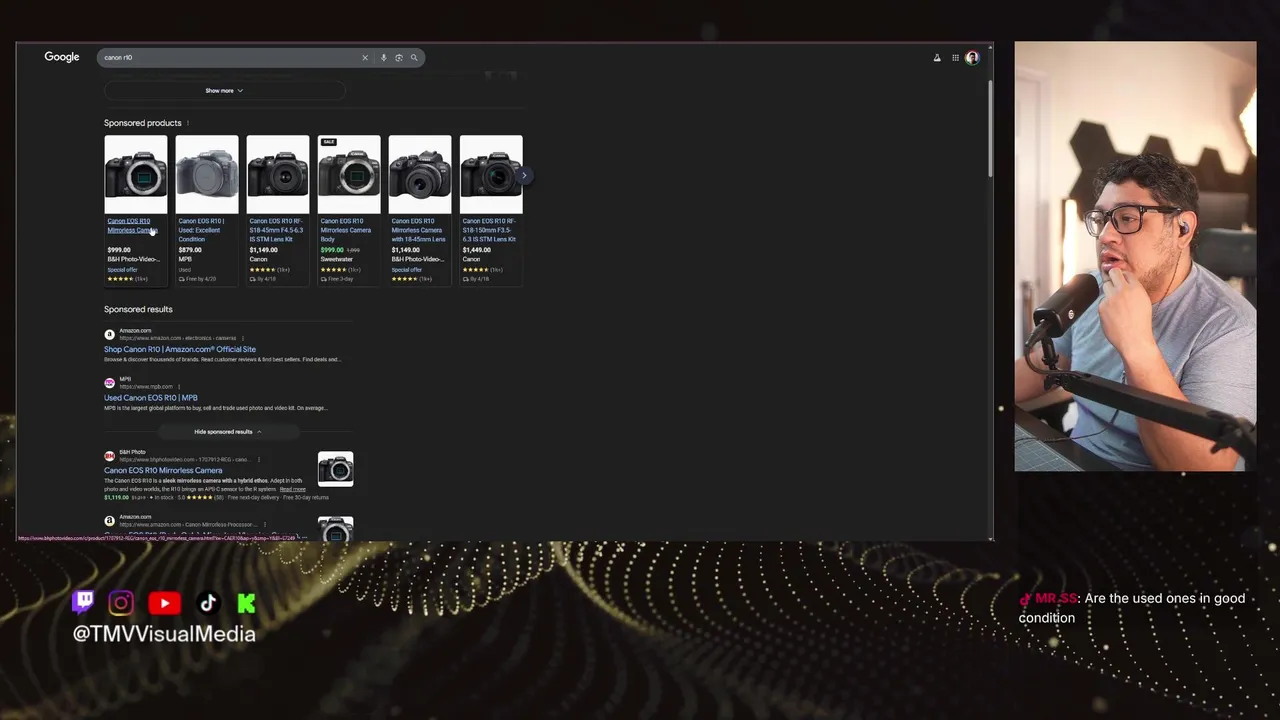Click the RF-S18-150mm kit product image
Viewport: 1280px width, 720px height.
(x=491, y=174)
